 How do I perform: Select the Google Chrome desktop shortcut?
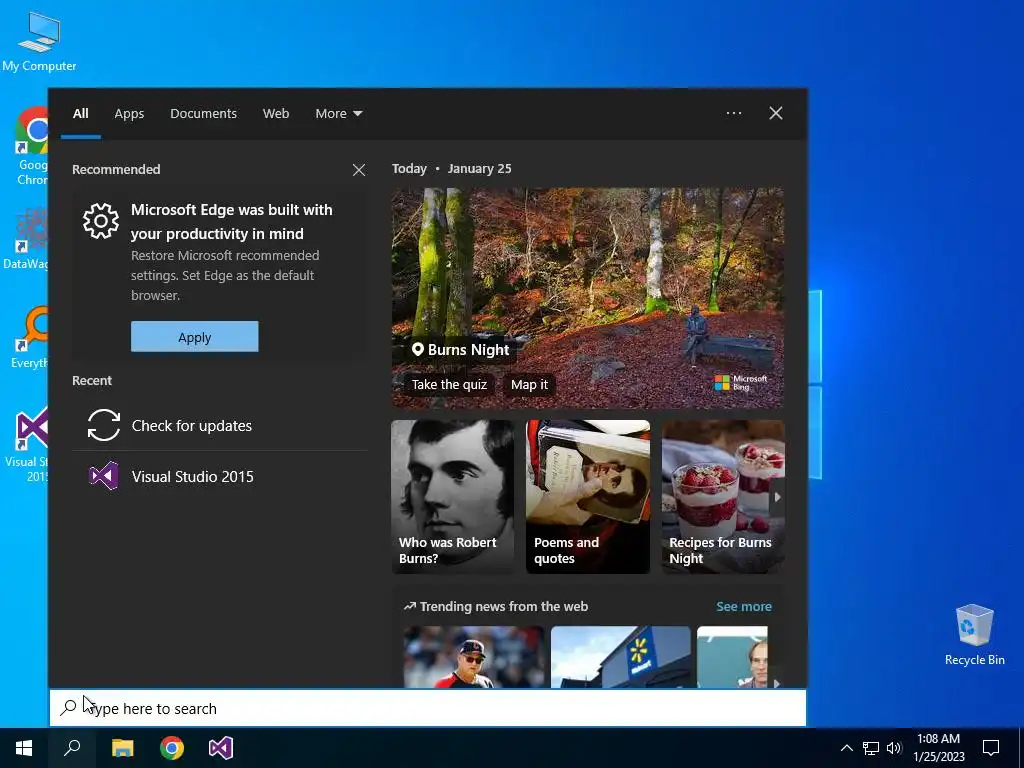point(31,146)
